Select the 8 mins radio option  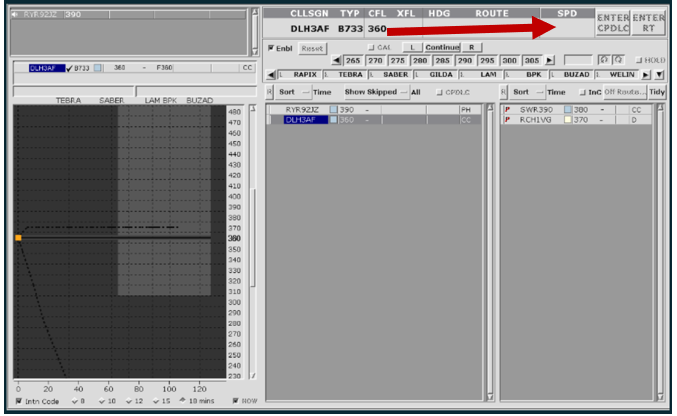click(x=75, y=401)
